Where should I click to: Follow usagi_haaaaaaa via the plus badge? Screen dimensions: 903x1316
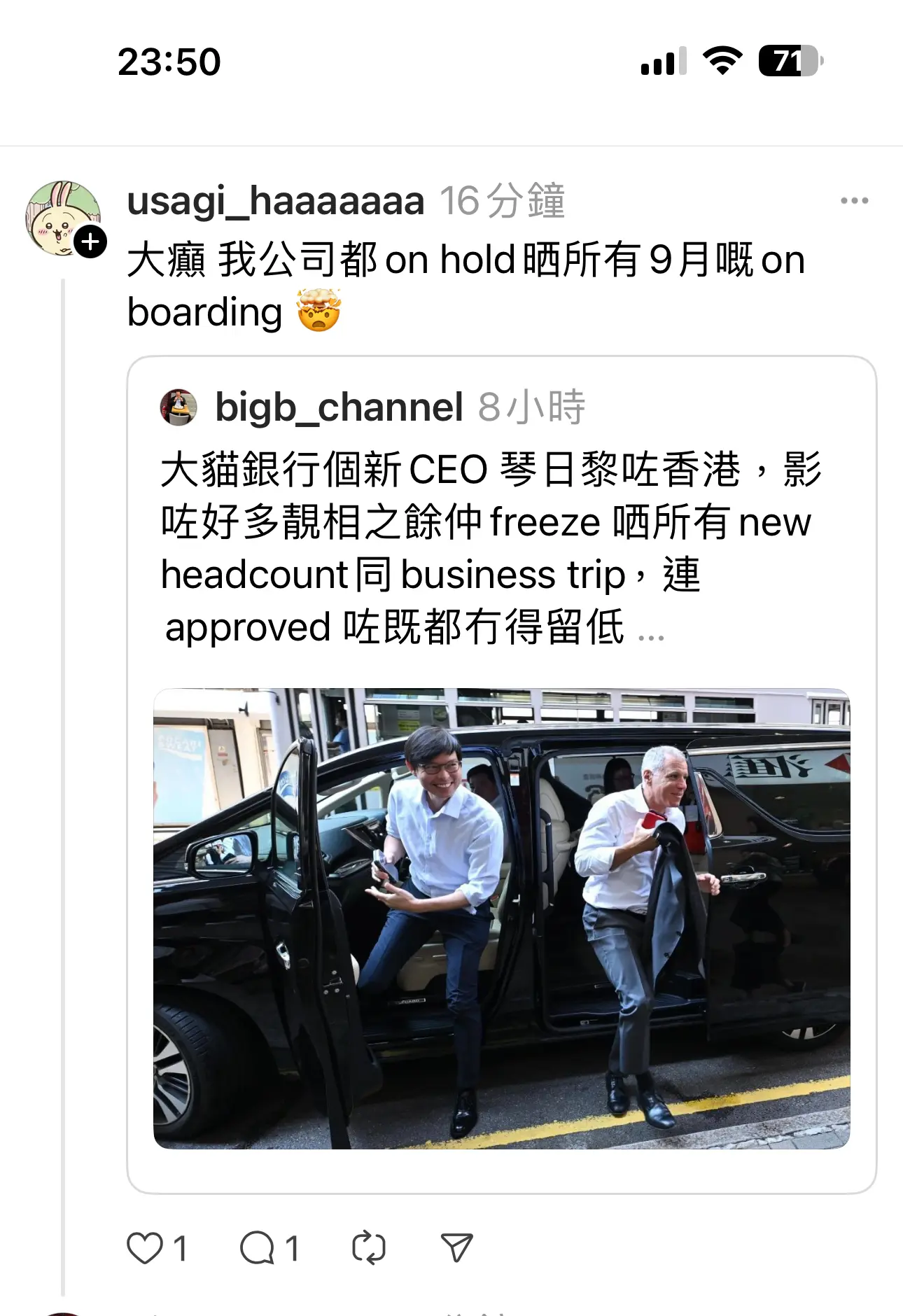pos(90,242)
